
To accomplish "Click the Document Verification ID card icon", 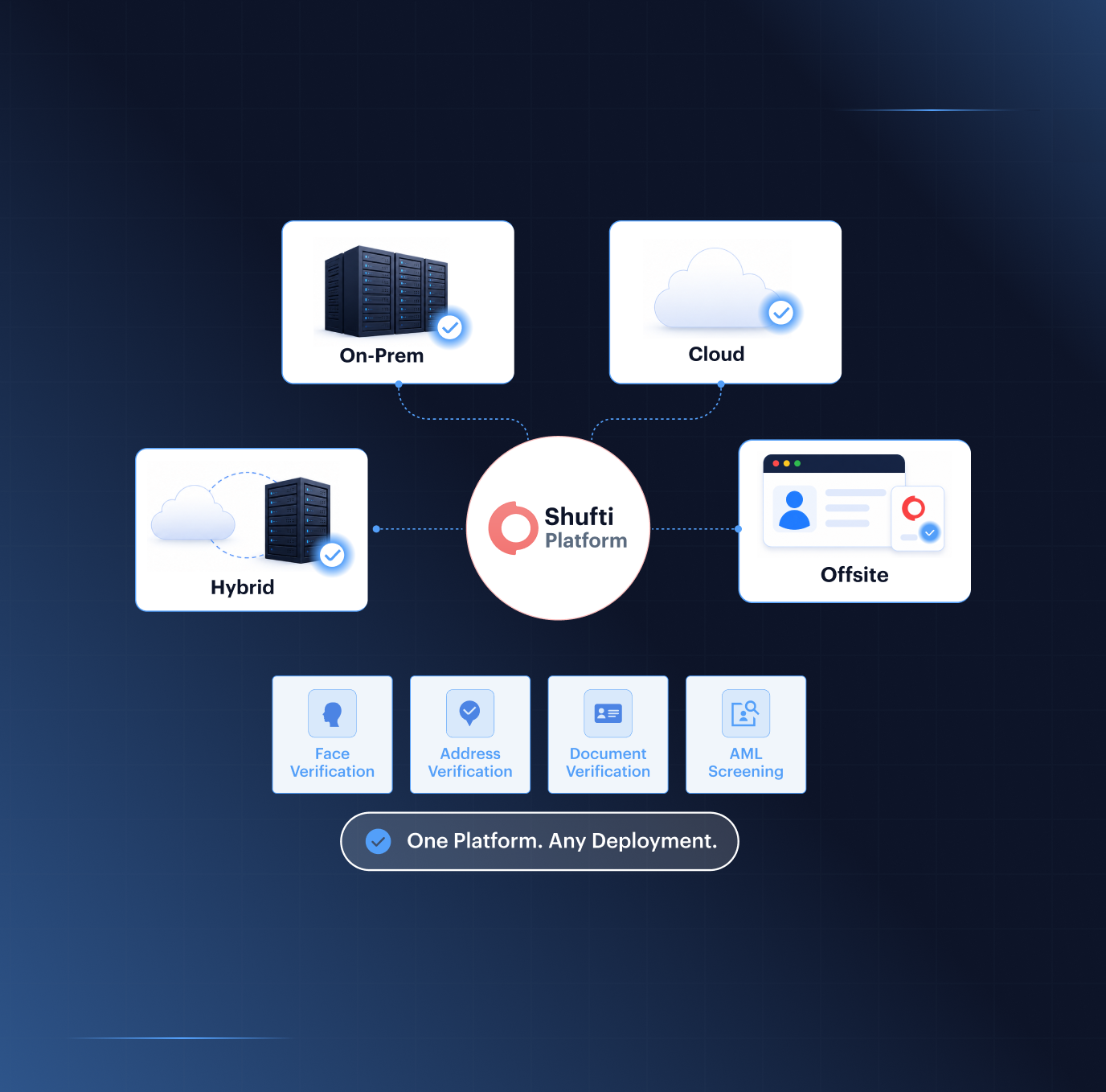I will tap(608, 713).
